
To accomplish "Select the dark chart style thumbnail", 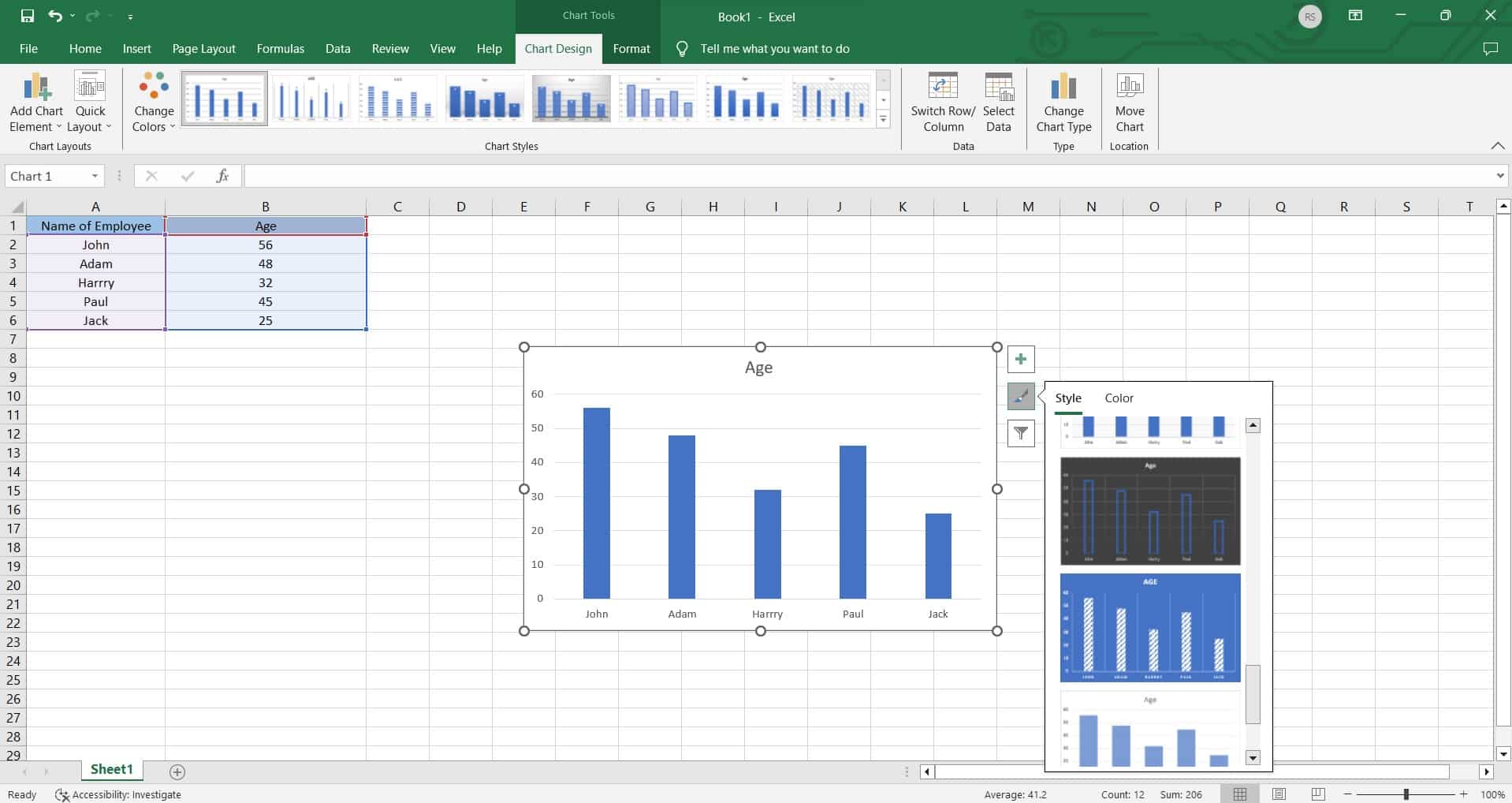I will pyautogui.click(x=1149, y=510).
